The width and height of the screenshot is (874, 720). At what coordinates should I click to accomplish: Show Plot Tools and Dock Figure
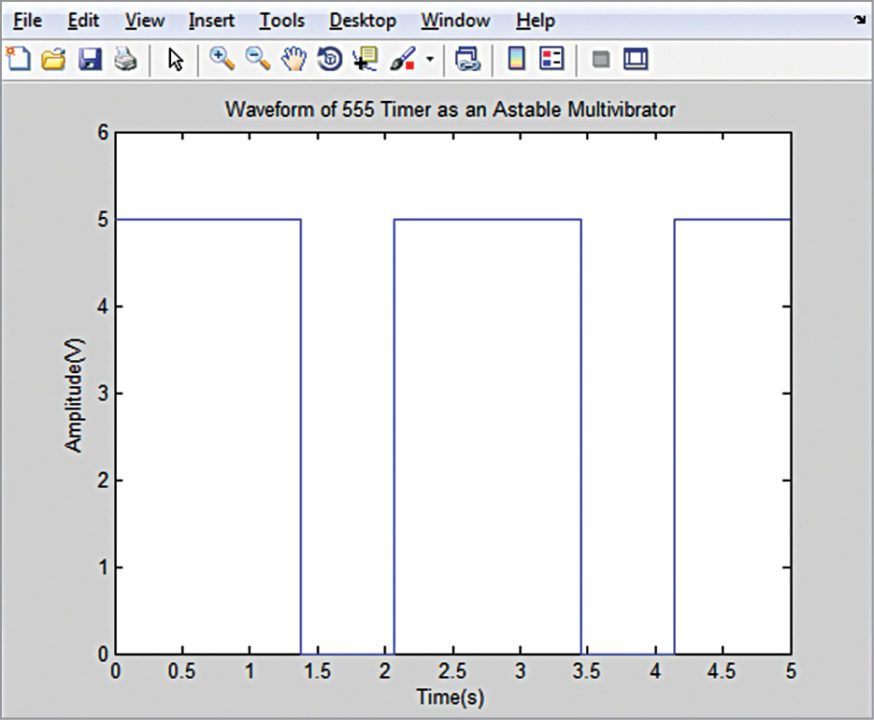click(x=634, y=59)
